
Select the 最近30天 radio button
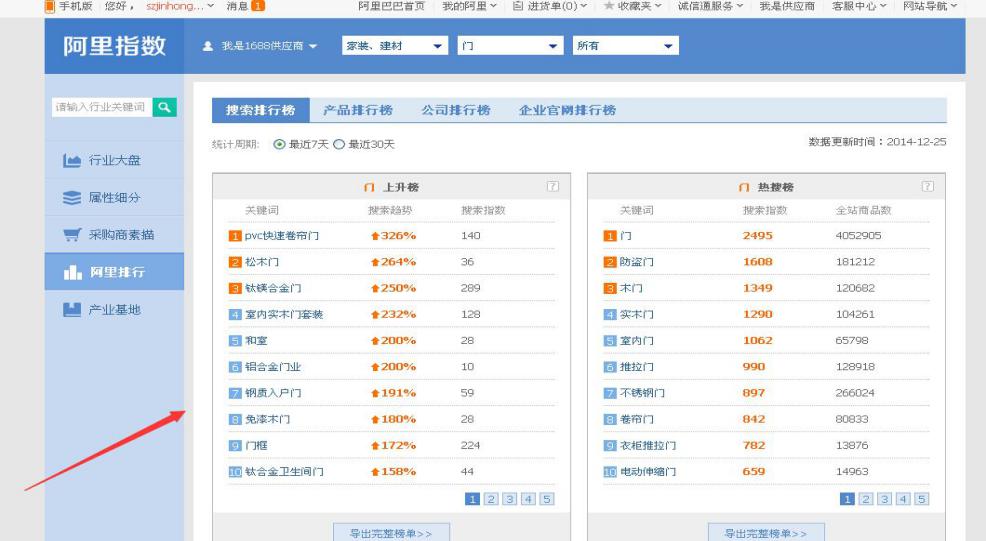pyautogui.click(x=339, y=145)
